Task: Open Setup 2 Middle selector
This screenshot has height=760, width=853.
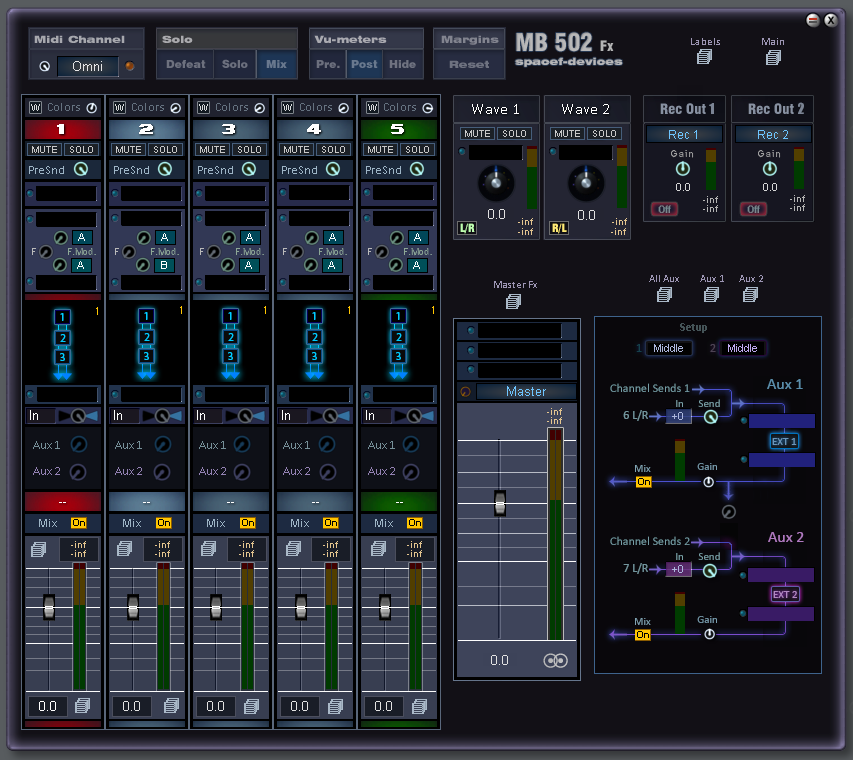Action: tap(742, 348)
